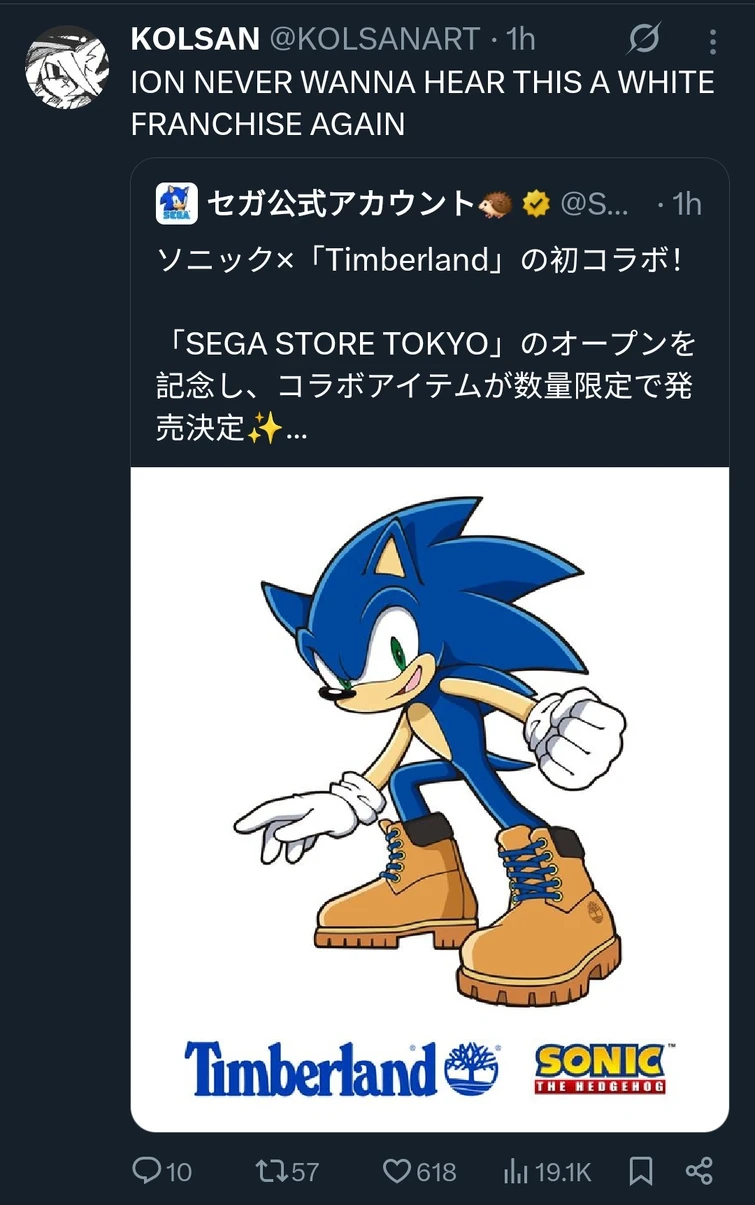Open the three-dot options menu
The width and height of the screenshot is (755, 1205).
point(713,40)
